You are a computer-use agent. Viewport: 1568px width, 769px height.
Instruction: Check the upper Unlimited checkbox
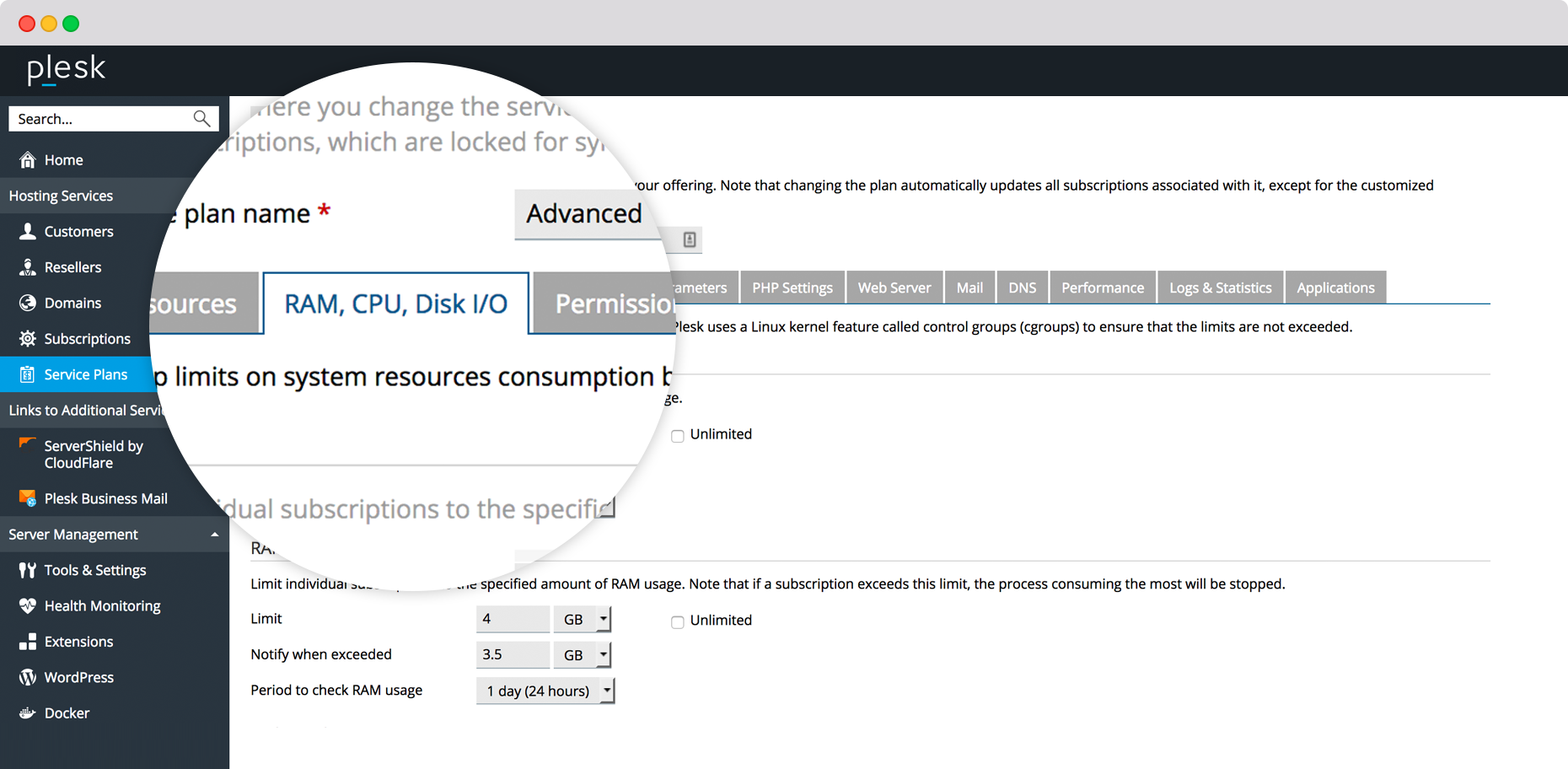pos(677,436)
